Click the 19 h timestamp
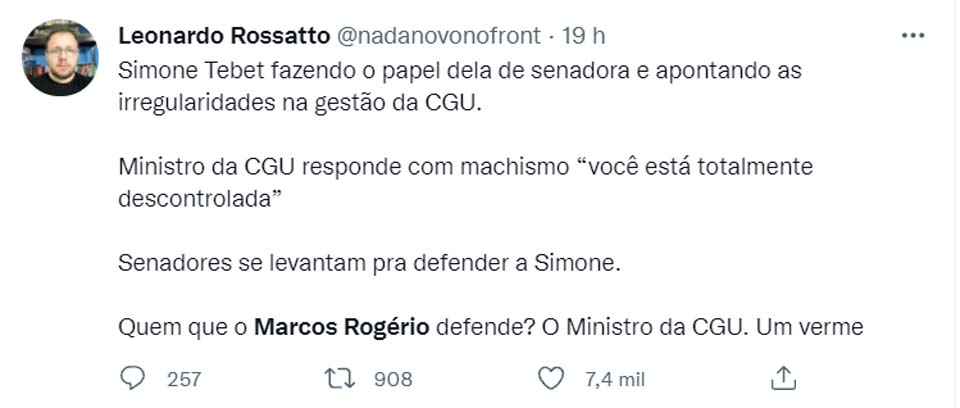Viewport: 960px width, 408px height. coord(584,36)
